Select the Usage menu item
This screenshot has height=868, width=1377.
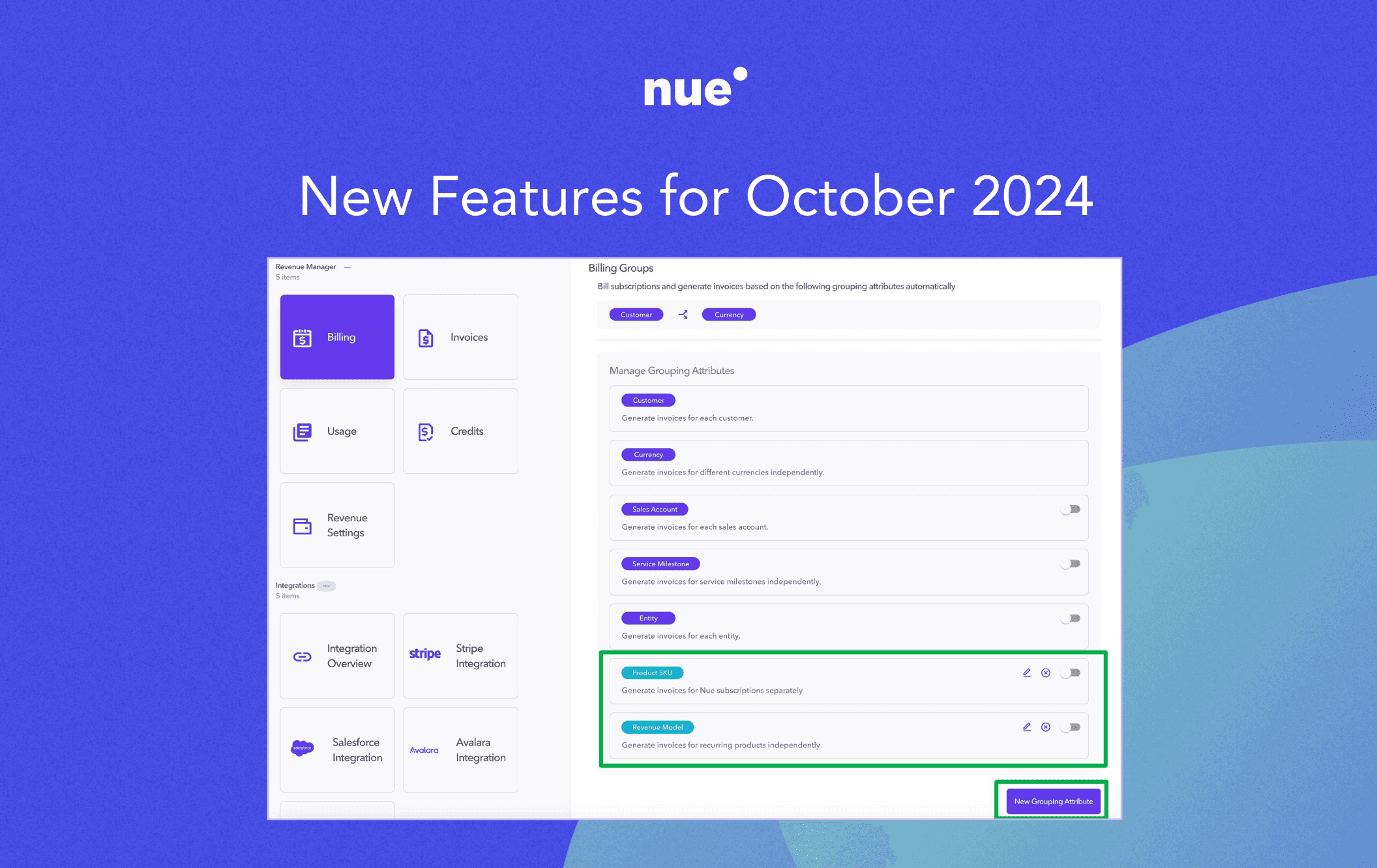(336, 430)
